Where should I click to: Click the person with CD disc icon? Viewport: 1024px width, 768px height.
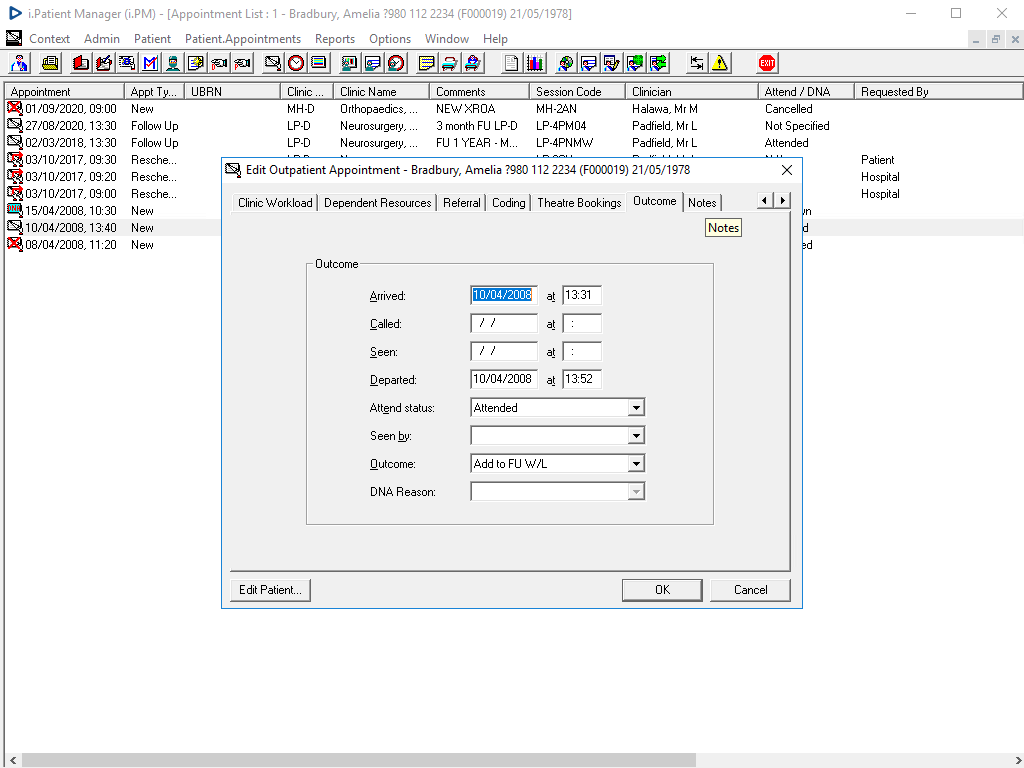click(566, 63)
